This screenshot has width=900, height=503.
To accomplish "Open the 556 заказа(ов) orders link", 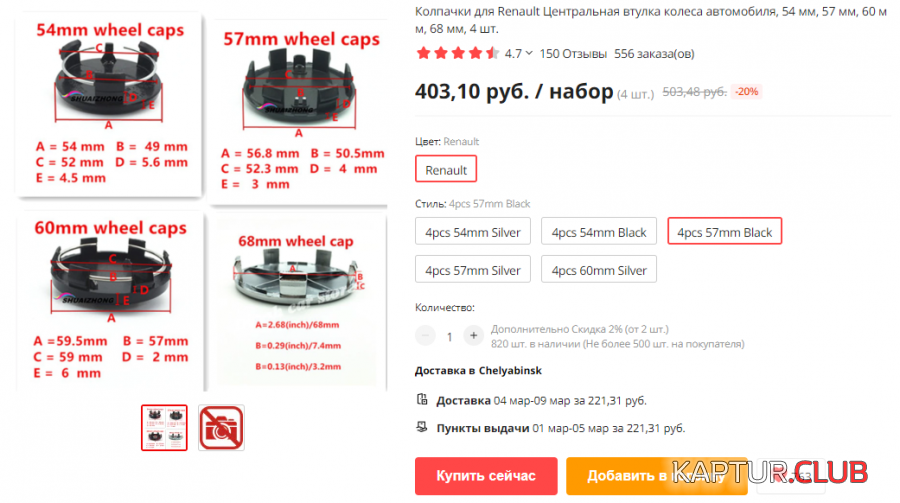I will click(x=654, y=54).
